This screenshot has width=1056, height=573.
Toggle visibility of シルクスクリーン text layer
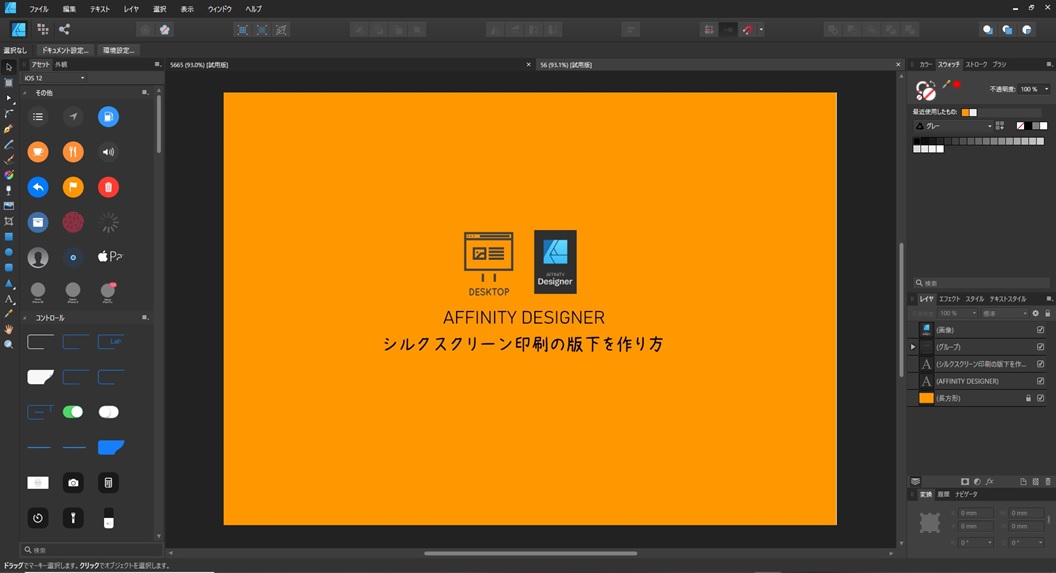[x=1041, y=364]
